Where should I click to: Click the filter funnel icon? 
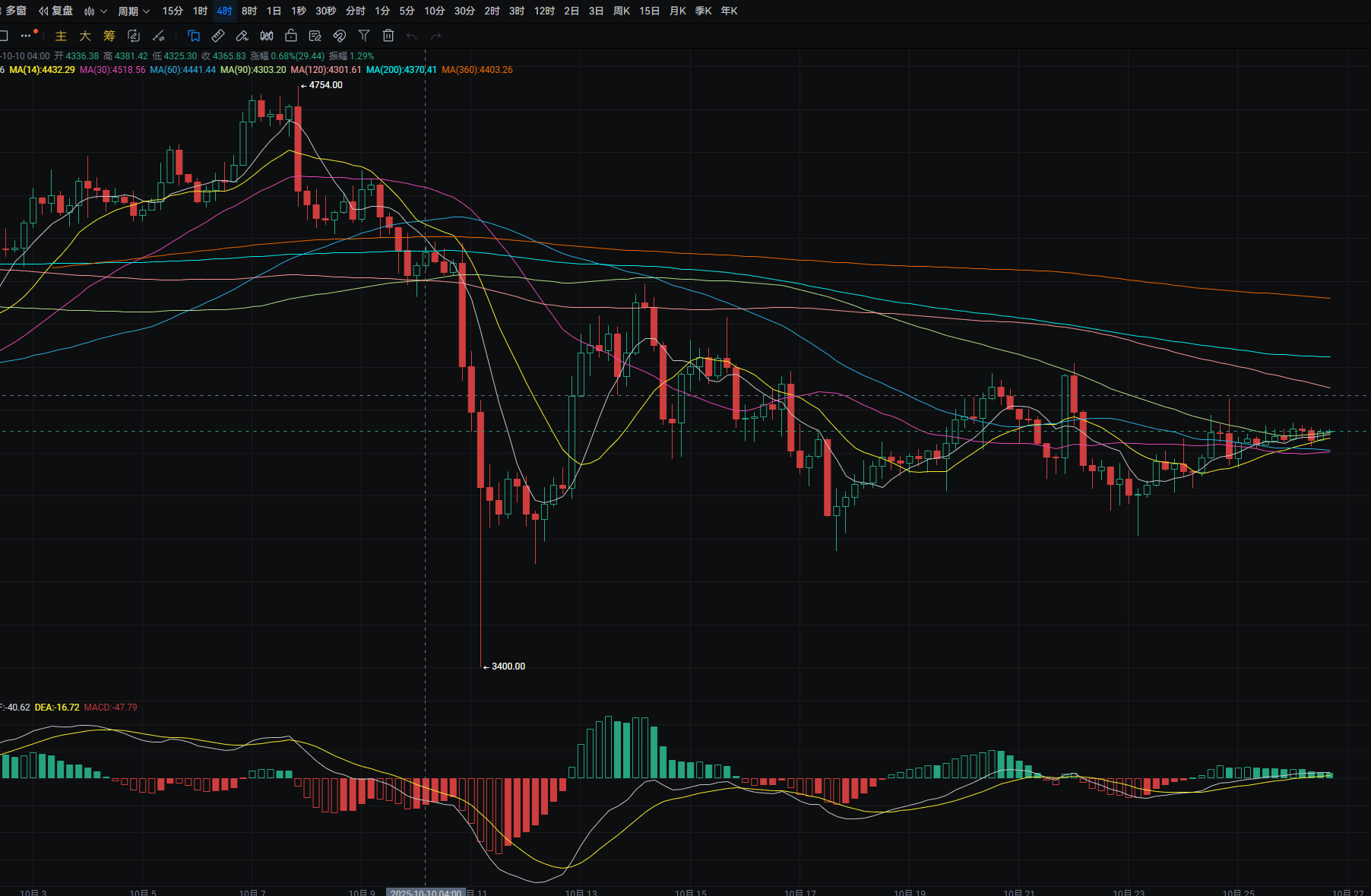pos(364,36)
